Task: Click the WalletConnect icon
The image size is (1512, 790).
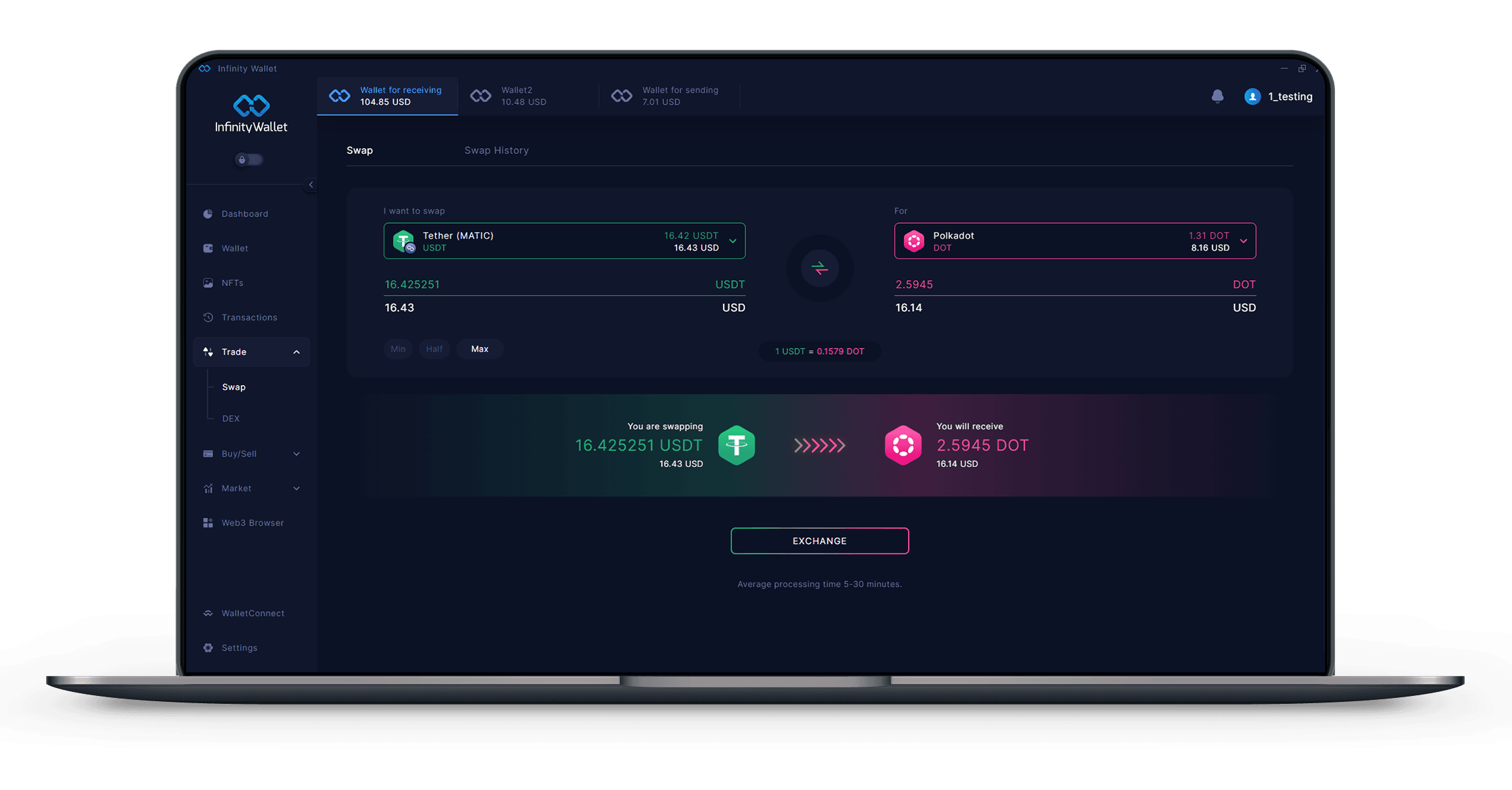Action: click(x=208, y=613)
